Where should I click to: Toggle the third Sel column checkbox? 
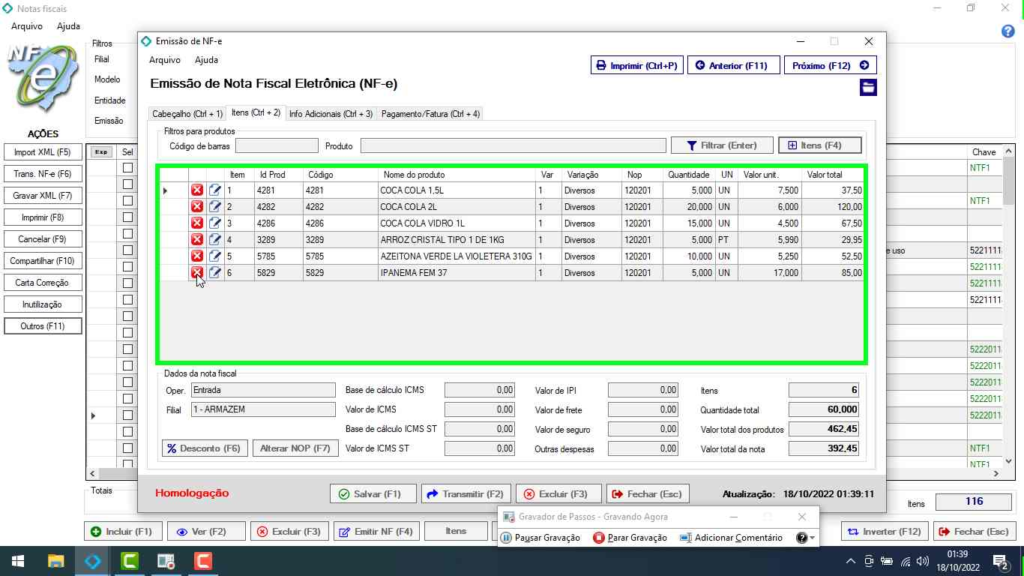pyautogui.click(x=127, y=201)
